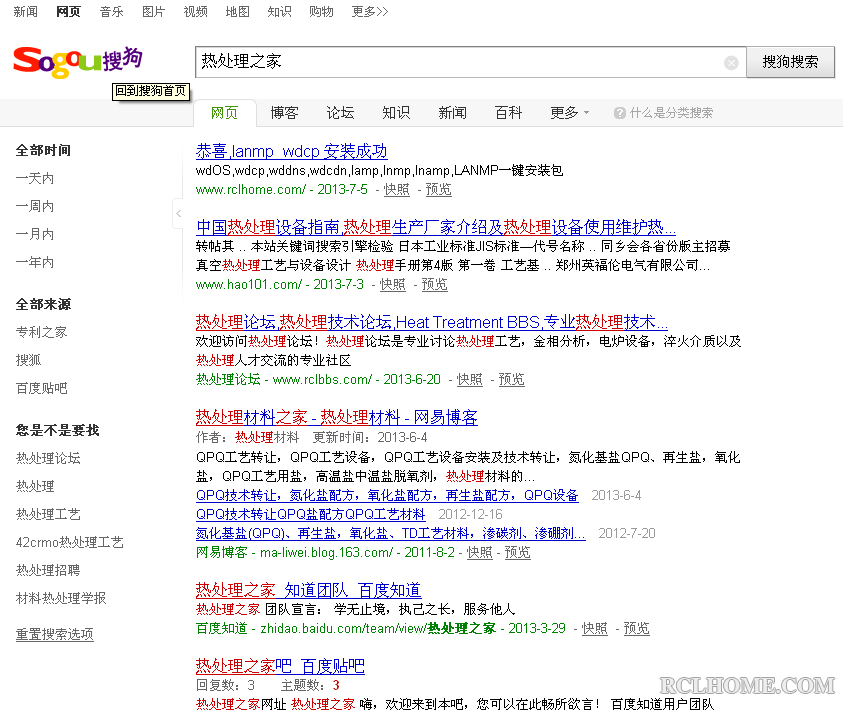
Task: Open 预览 for www.hao101.com result
Action: click(434, 284)
